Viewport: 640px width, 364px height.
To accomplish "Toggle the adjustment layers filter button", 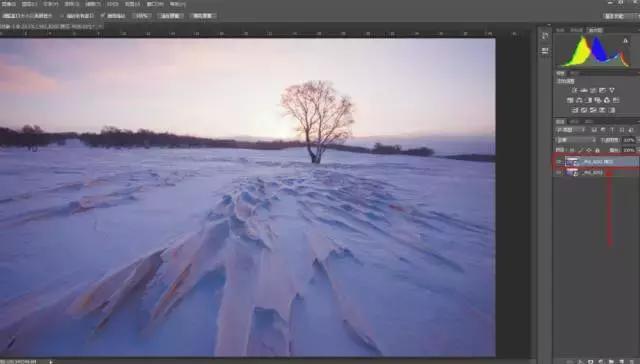I will point(603,130).
